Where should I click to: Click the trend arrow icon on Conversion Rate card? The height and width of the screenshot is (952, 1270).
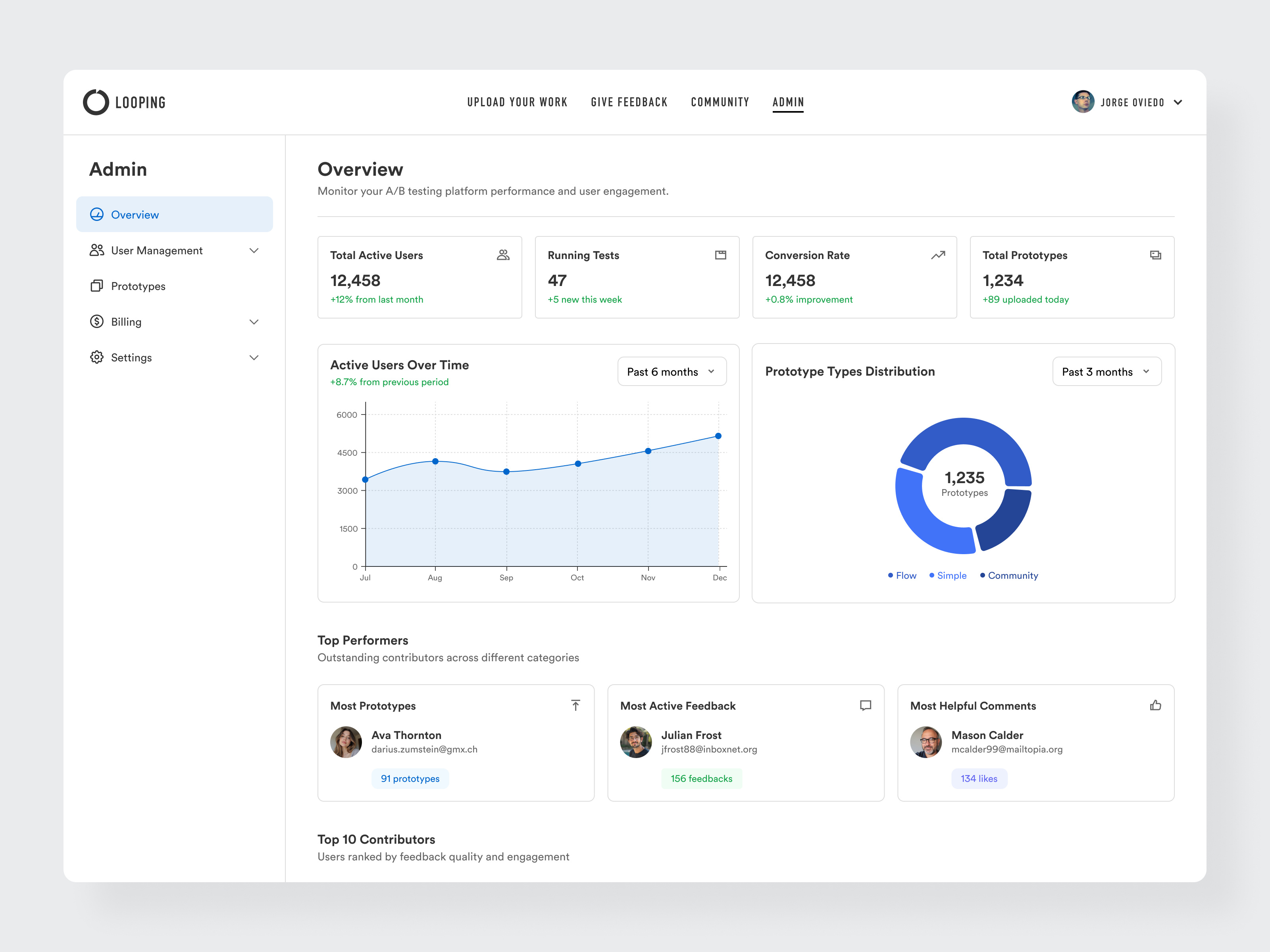coord(937,255)
